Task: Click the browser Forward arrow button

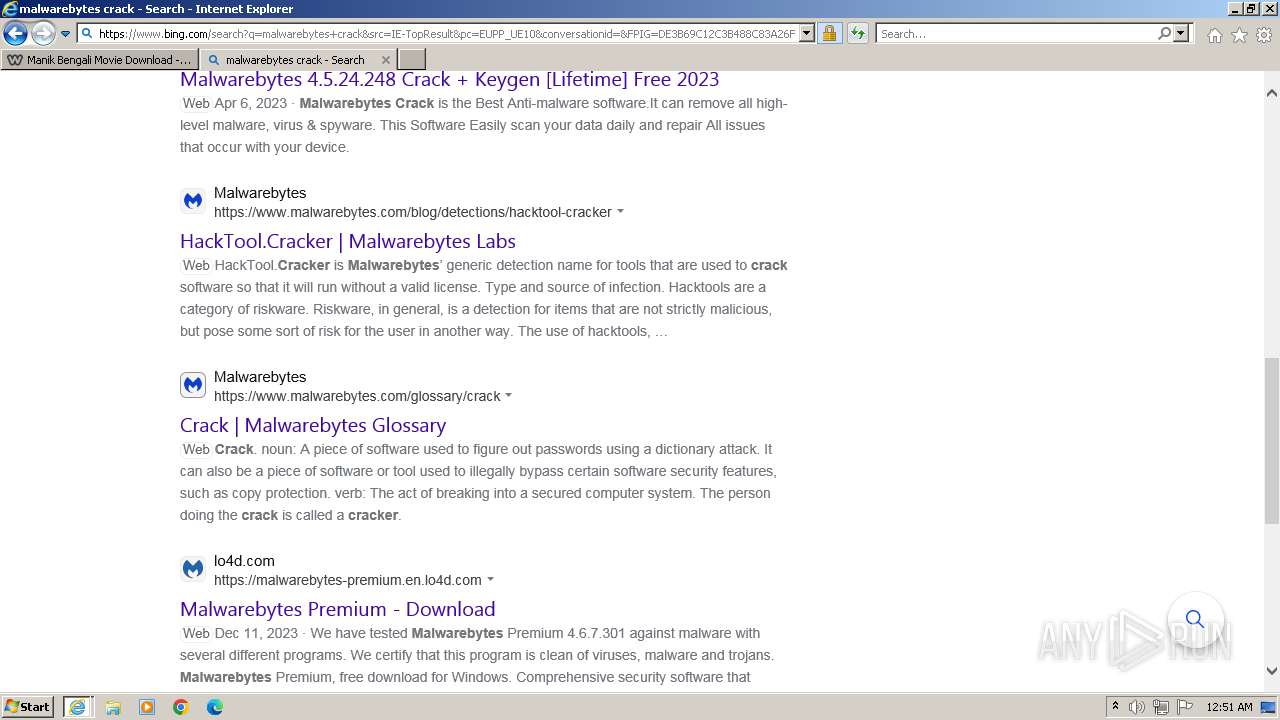Action: (x=43, y=33)
